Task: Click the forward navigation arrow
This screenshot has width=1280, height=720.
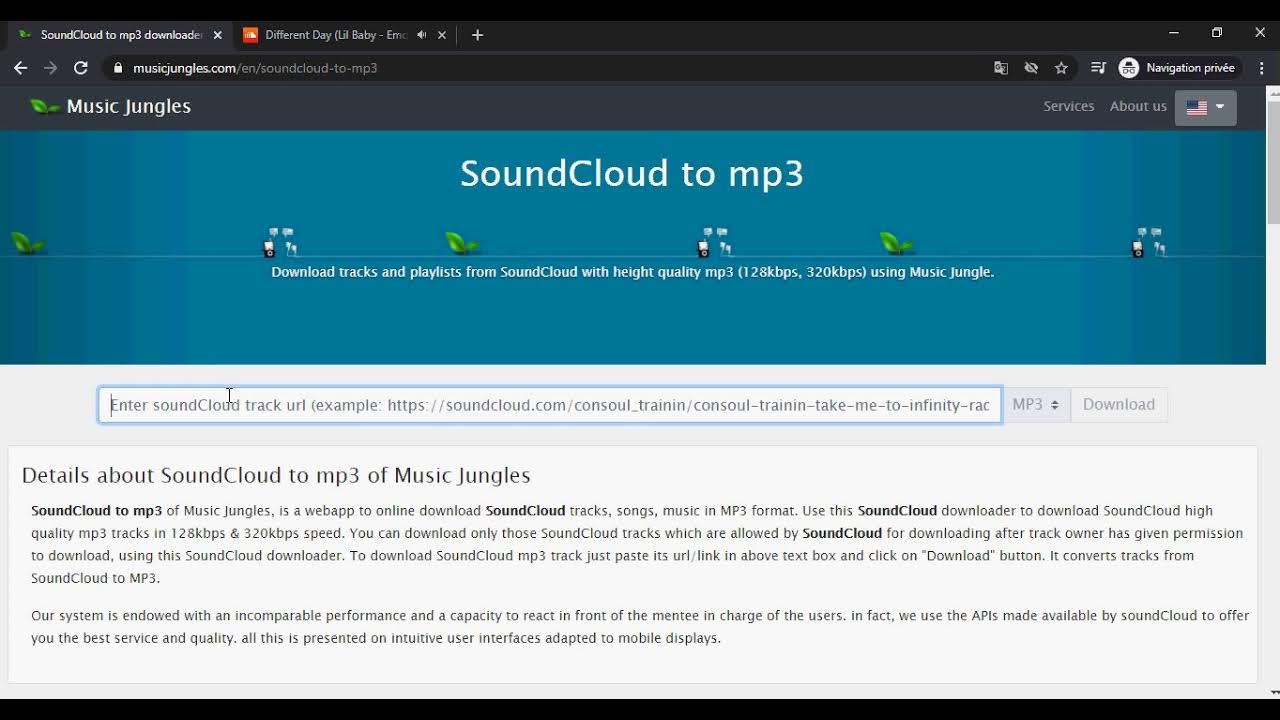Action: coord(50,68)
